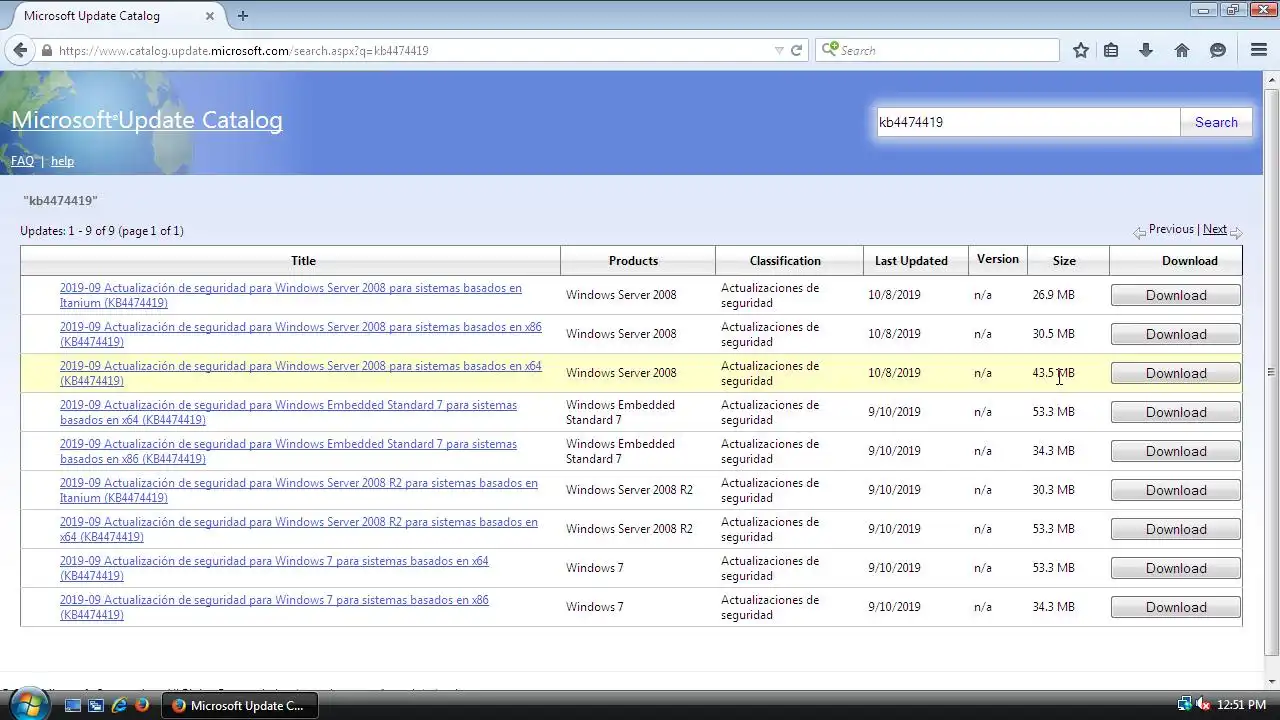1280x720 pixels.
Task: Click the 12:51 PM taskbar clock
Action: pyautogui.click(x=1241, y=705)
